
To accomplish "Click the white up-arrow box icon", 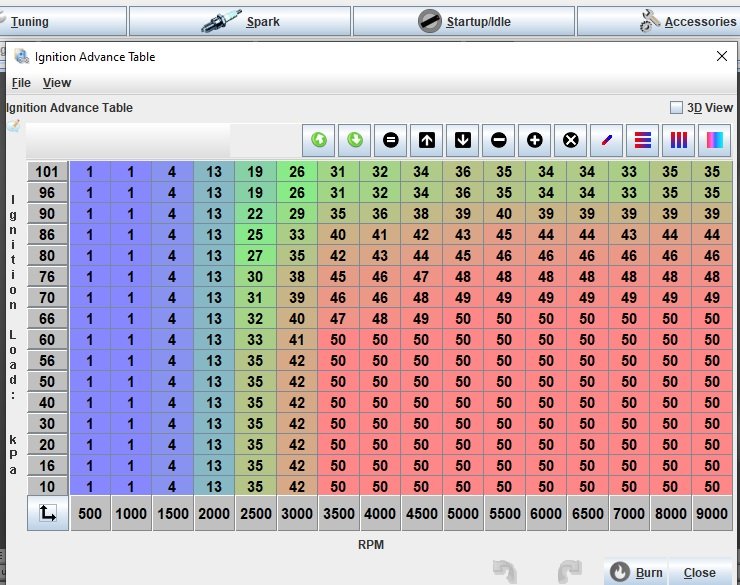I will click(427, 140).
